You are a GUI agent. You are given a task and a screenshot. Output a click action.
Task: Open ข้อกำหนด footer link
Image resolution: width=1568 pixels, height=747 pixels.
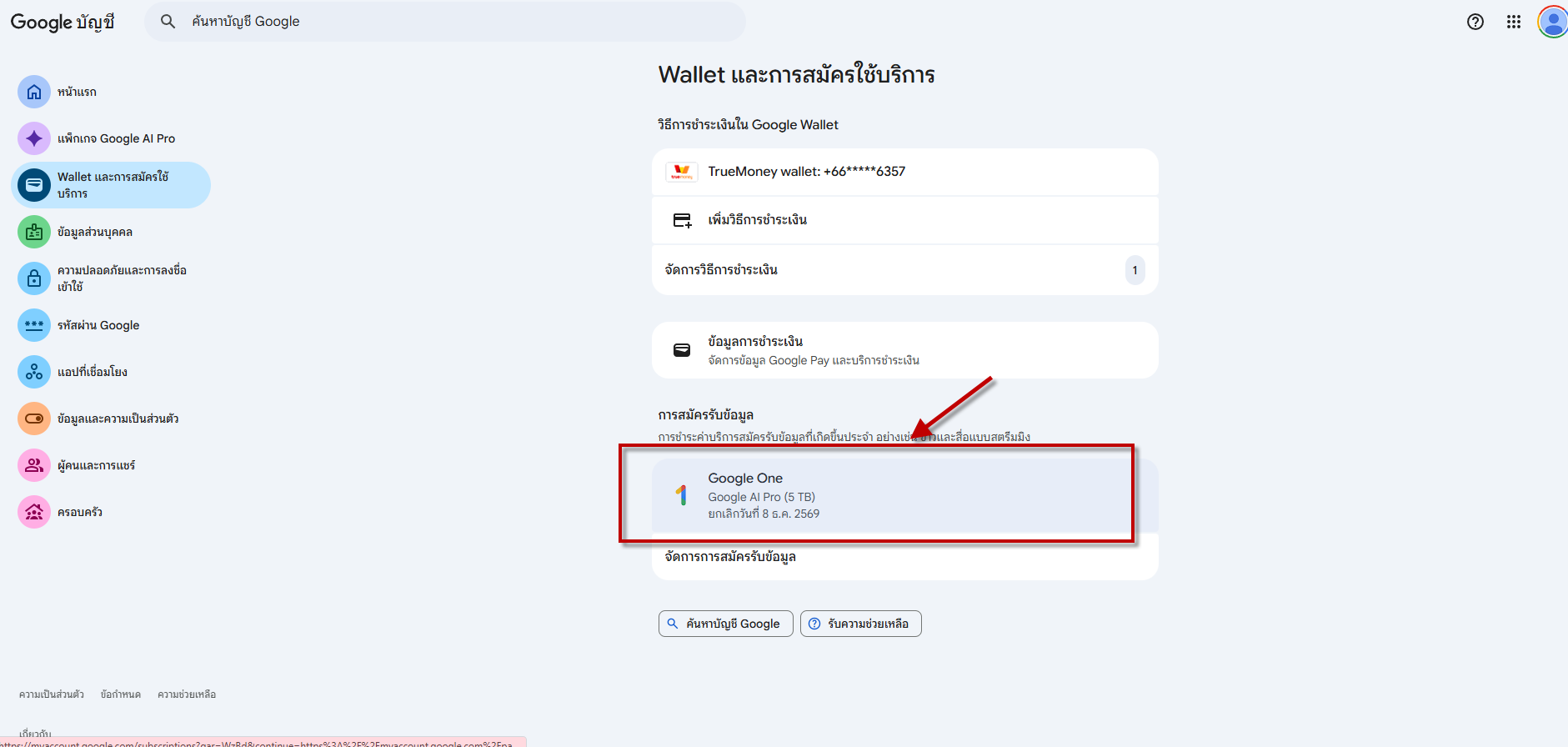[121, 694]
